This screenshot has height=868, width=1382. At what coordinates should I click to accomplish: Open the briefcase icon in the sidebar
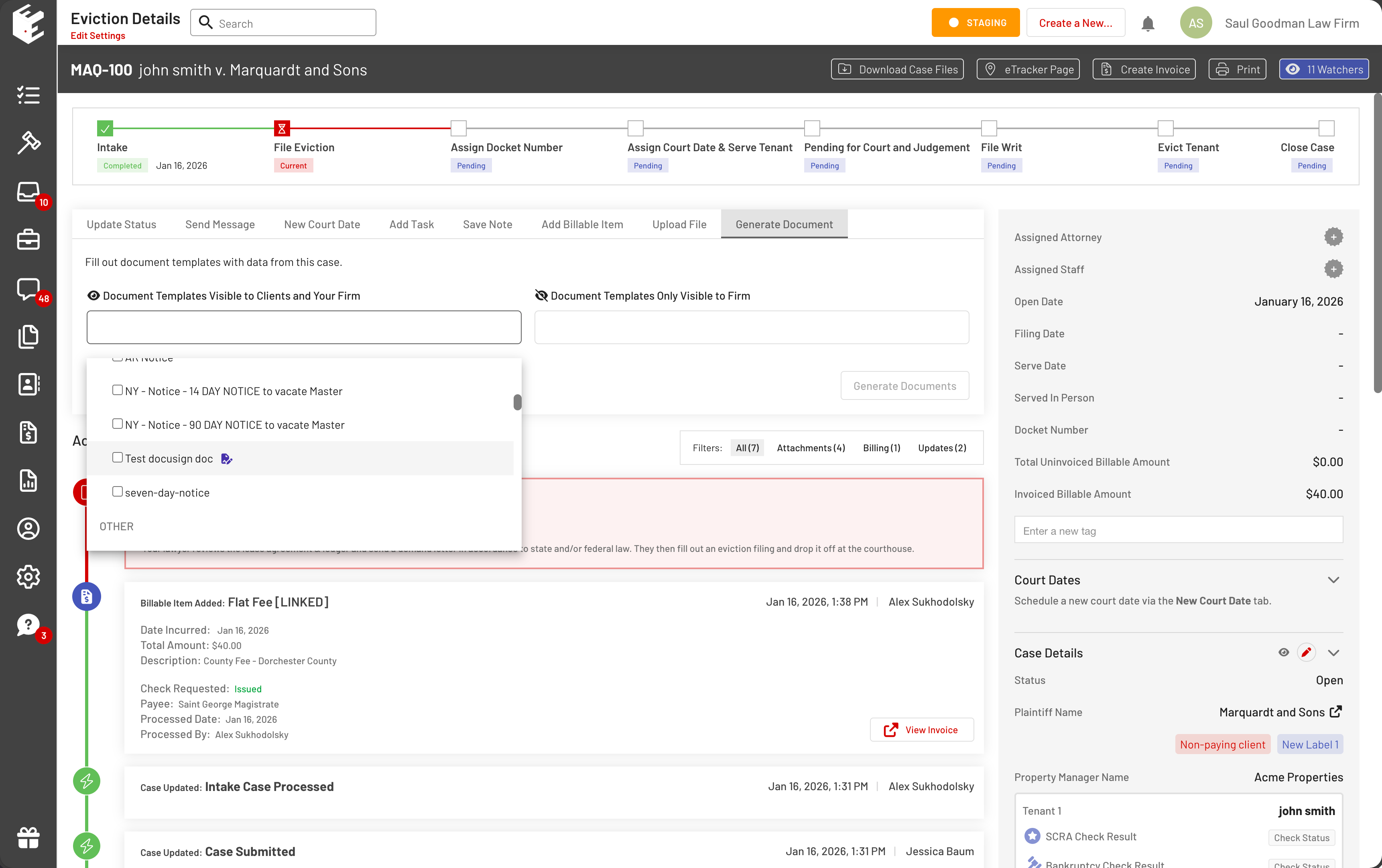pyautogui.click(x=28, y=240)
